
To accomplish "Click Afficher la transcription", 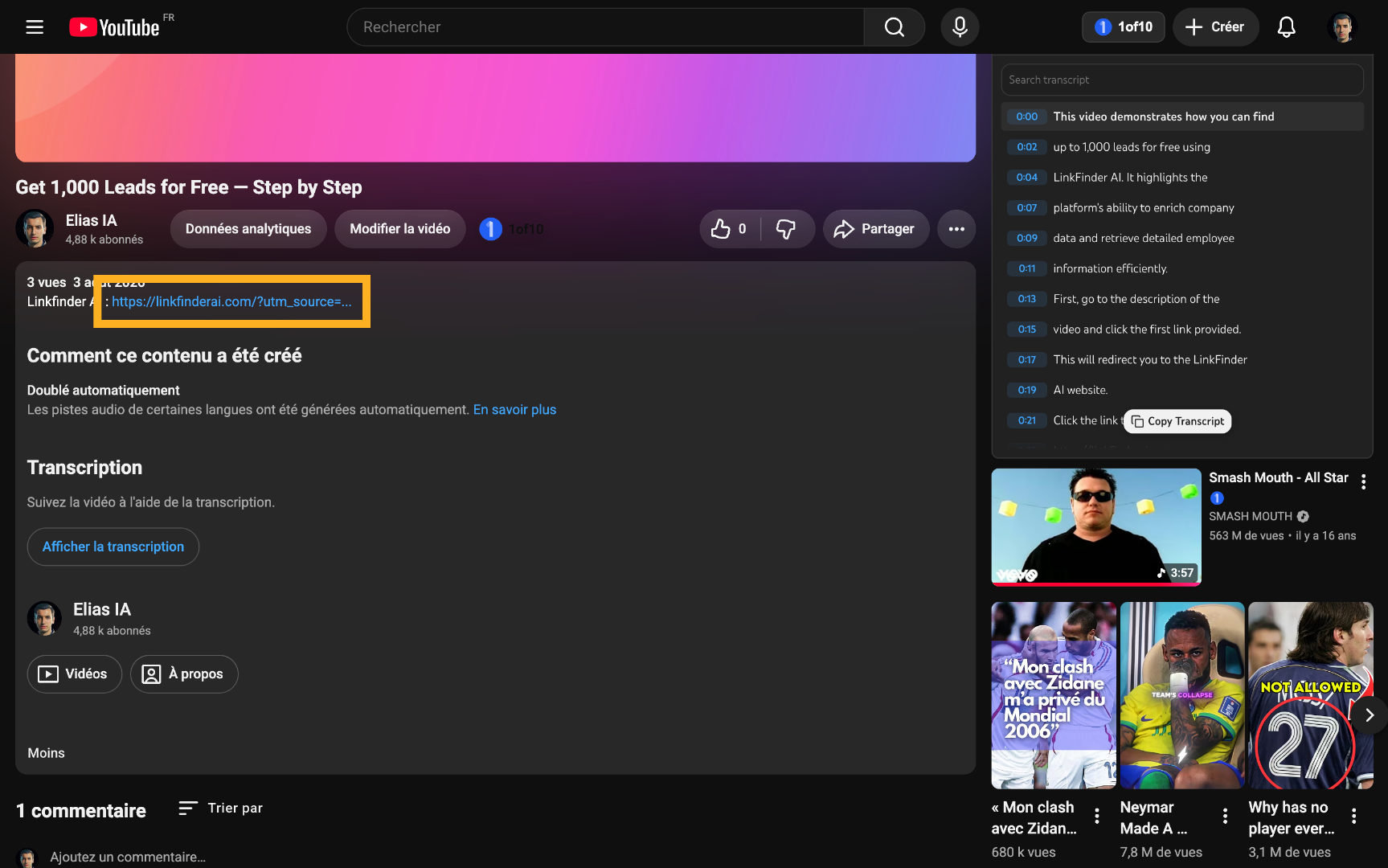I will 113,547.
